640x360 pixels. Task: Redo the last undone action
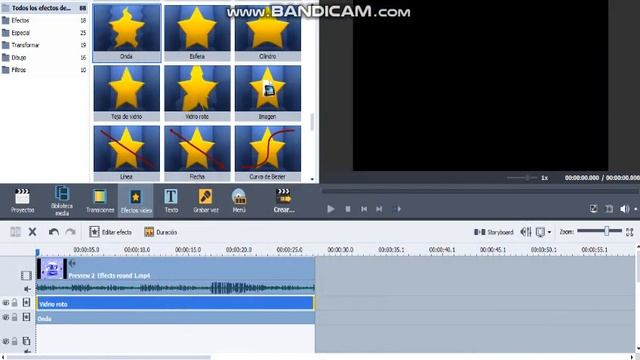71,232
